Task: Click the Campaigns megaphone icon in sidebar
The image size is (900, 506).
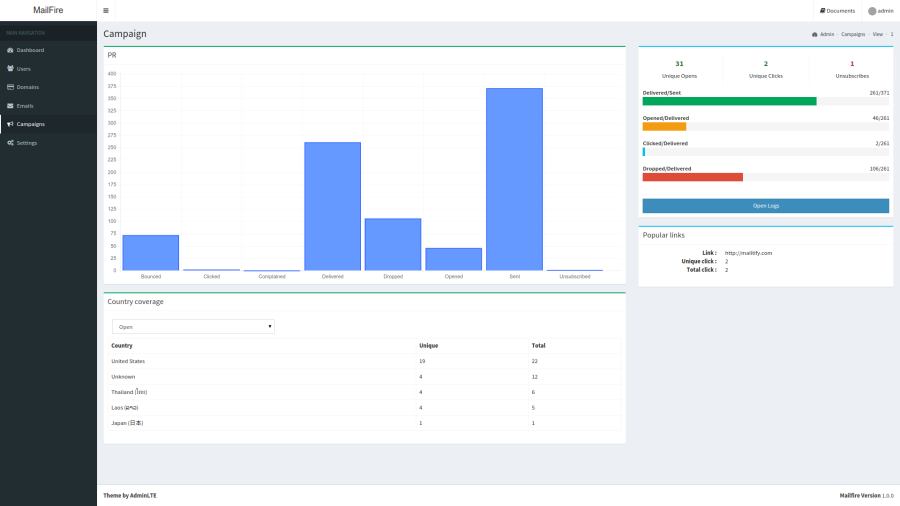Action: tap(10, 124)
